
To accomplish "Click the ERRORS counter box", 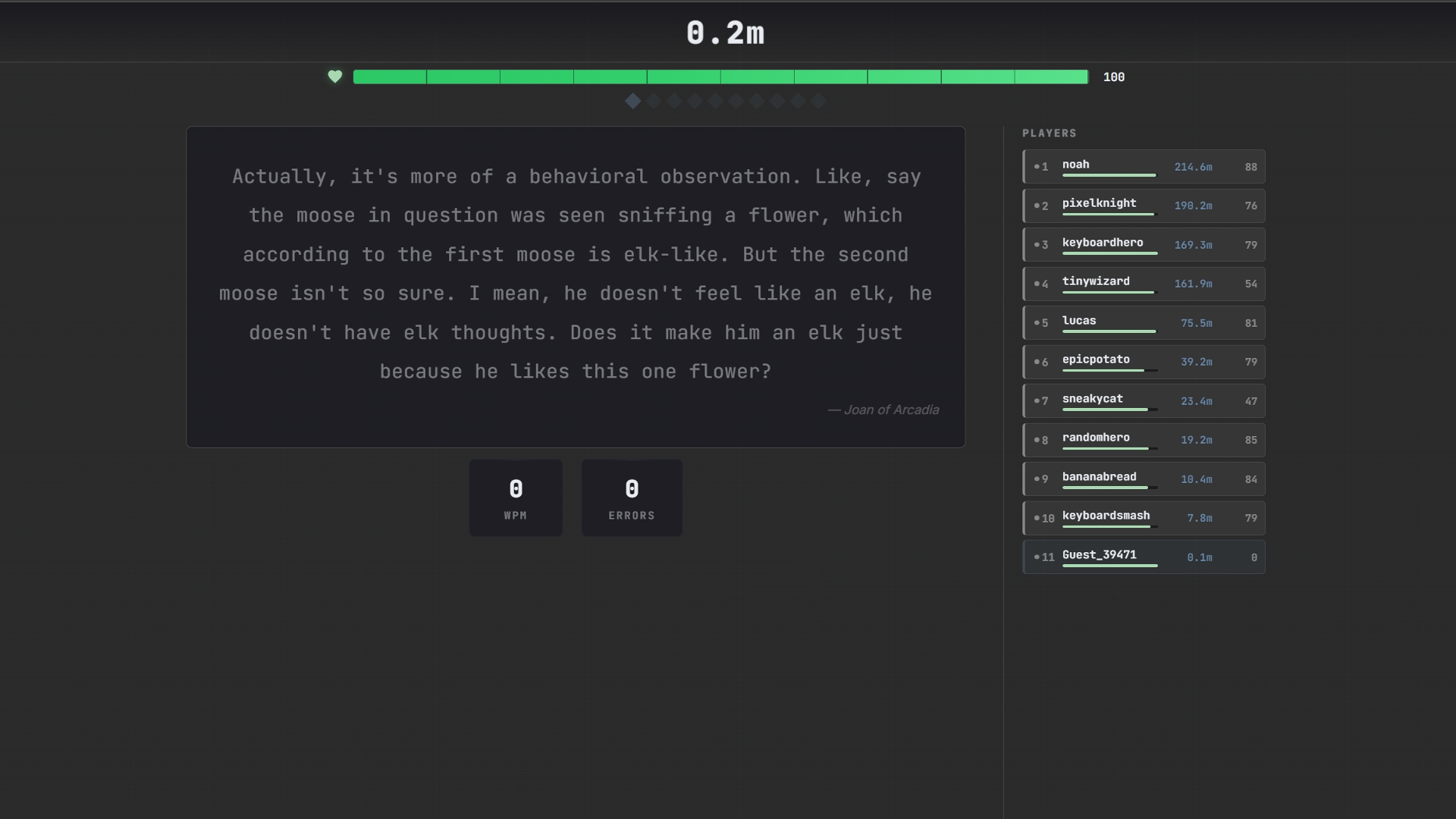I will [x=632, y=497].
